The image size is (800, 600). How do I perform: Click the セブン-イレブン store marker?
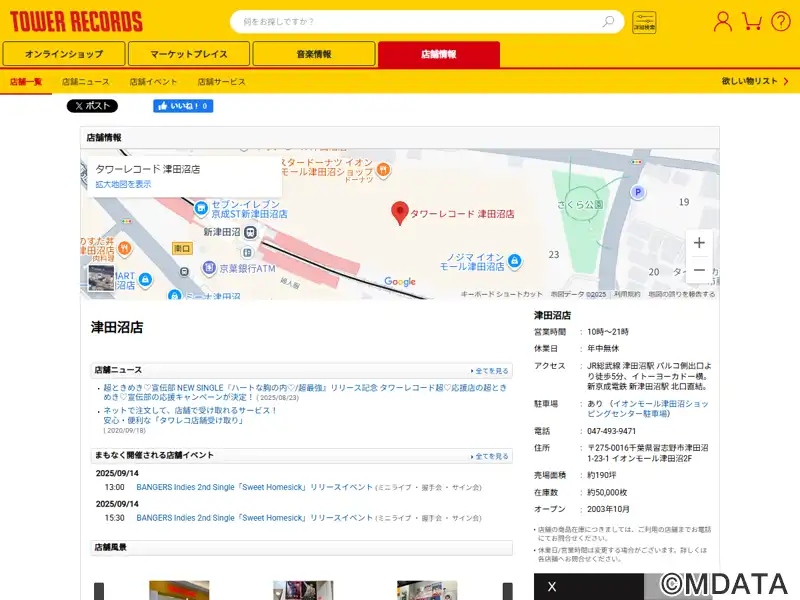point(201,208)
